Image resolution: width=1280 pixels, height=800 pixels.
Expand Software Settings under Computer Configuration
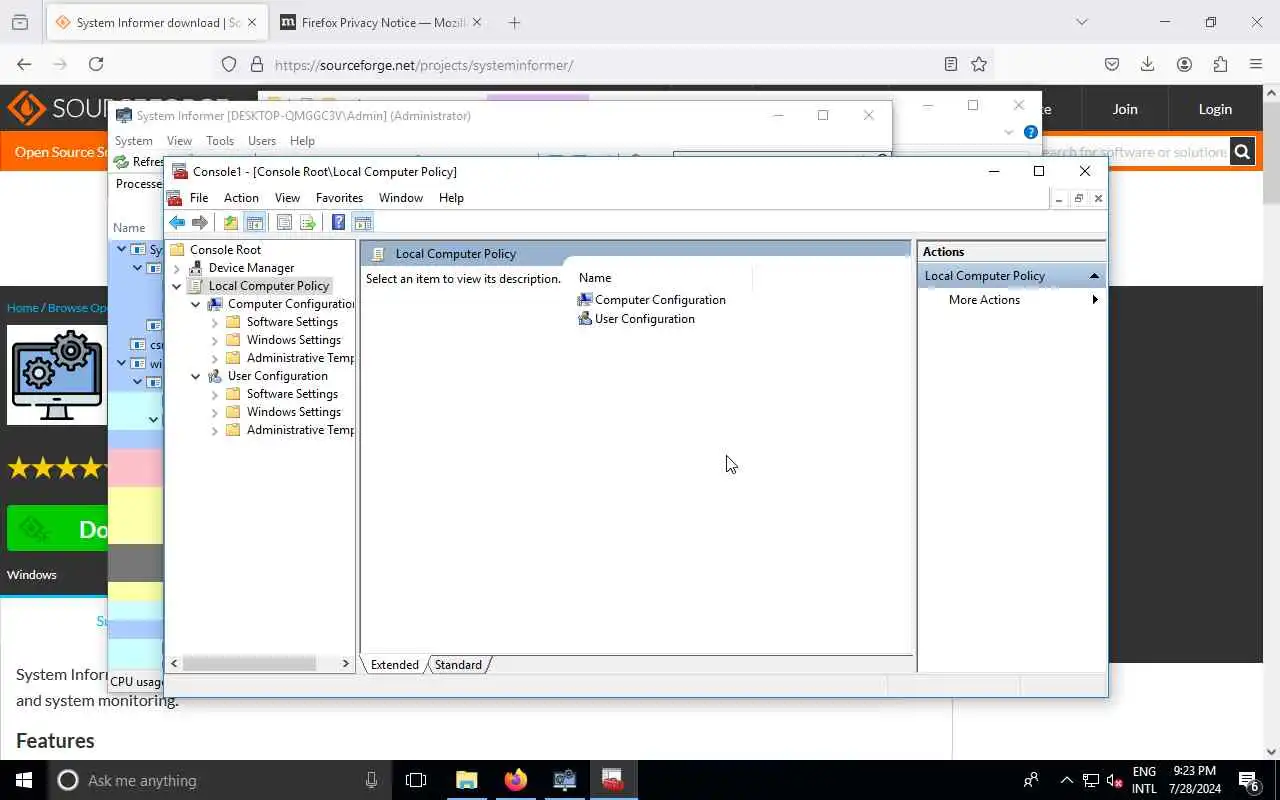(x=215, y=322)
